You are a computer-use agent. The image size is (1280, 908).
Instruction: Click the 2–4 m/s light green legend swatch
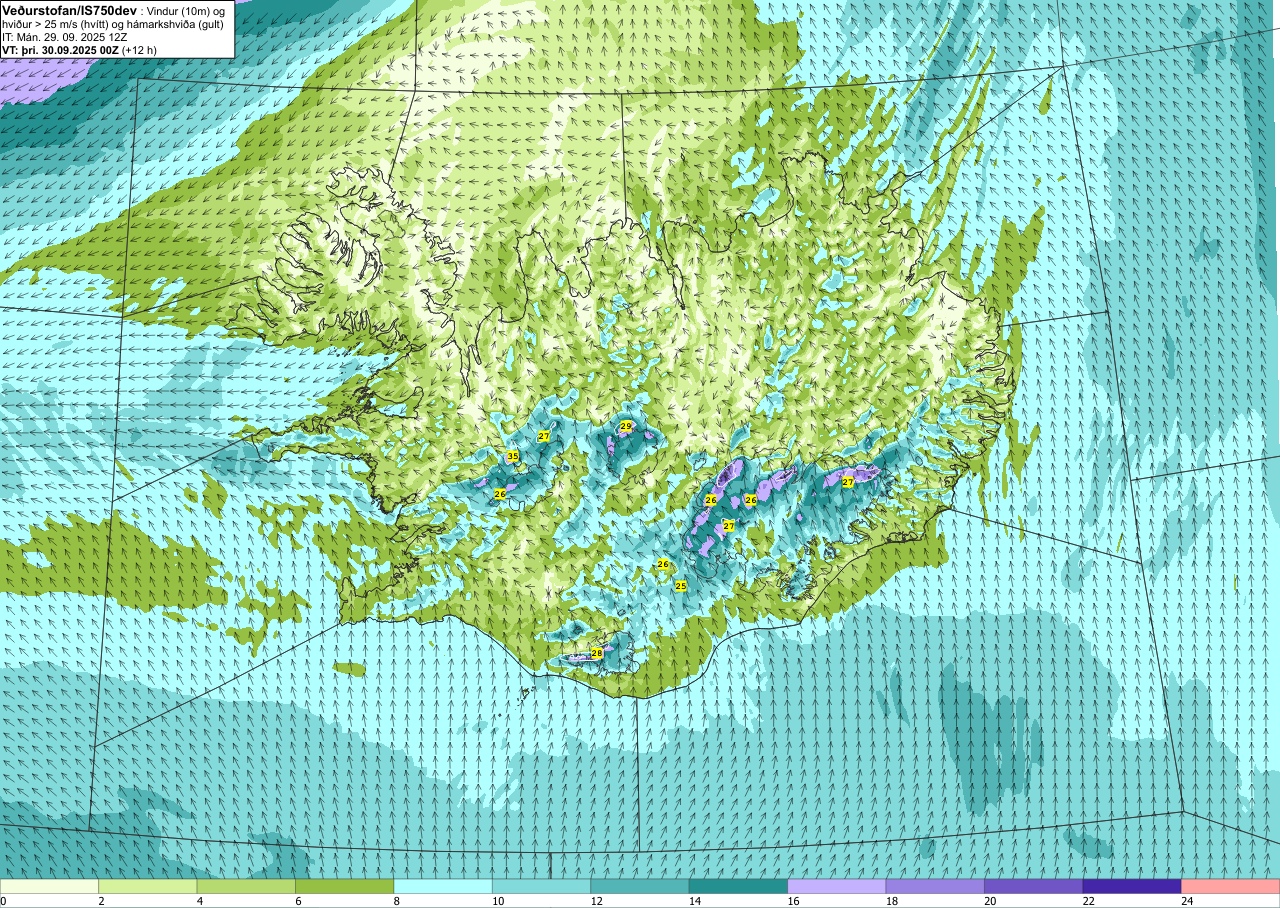point(148,886)
